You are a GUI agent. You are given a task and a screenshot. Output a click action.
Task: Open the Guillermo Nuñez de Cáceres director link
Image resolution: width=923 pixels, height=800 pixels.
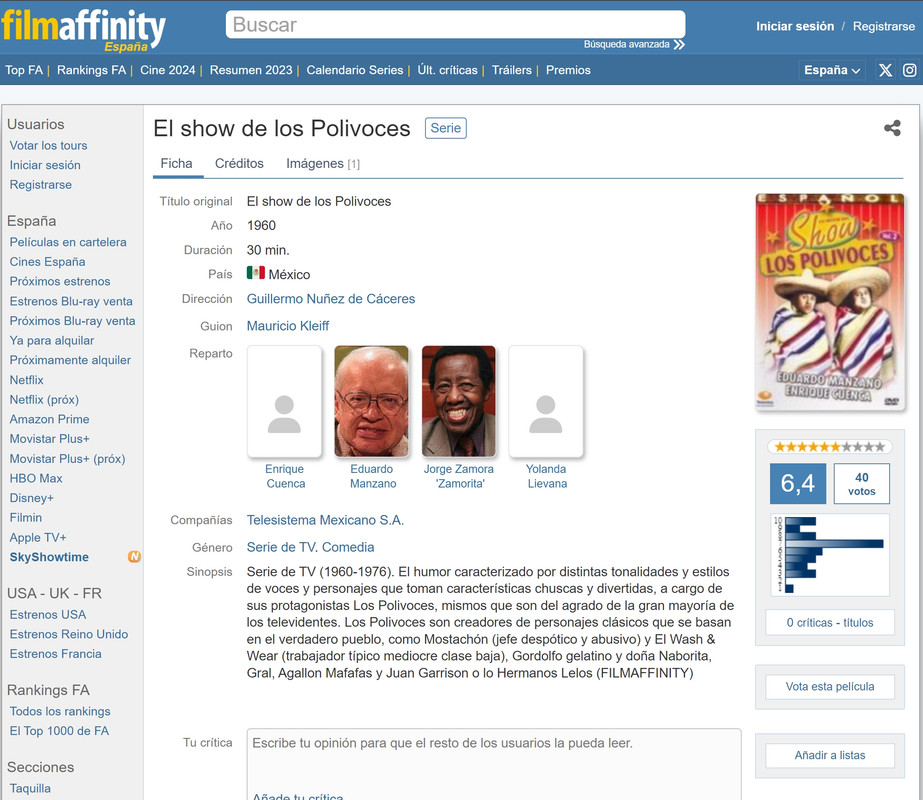point(331,299)
